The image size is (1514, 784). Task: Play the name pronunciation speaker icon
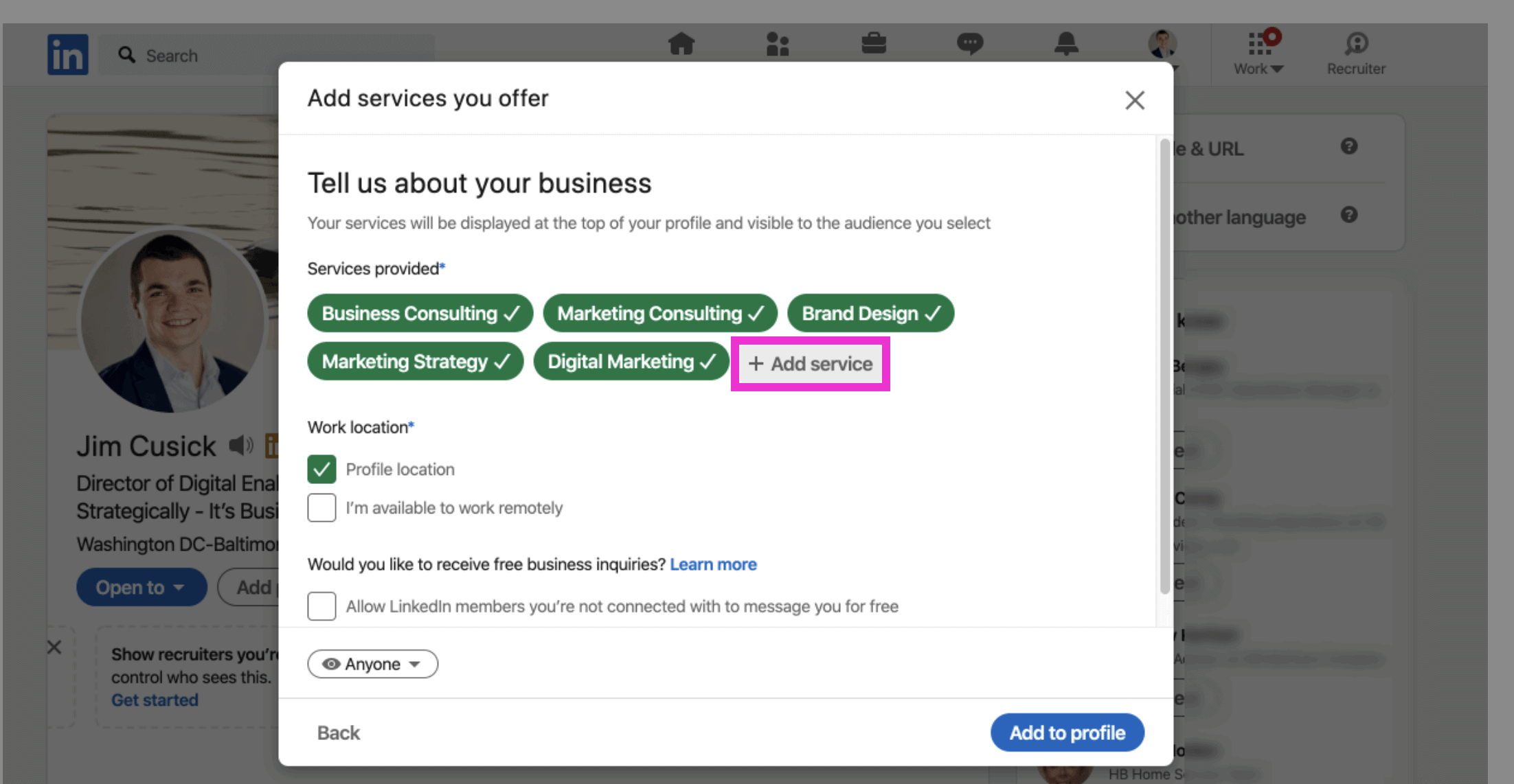click(x=241, y=446)
